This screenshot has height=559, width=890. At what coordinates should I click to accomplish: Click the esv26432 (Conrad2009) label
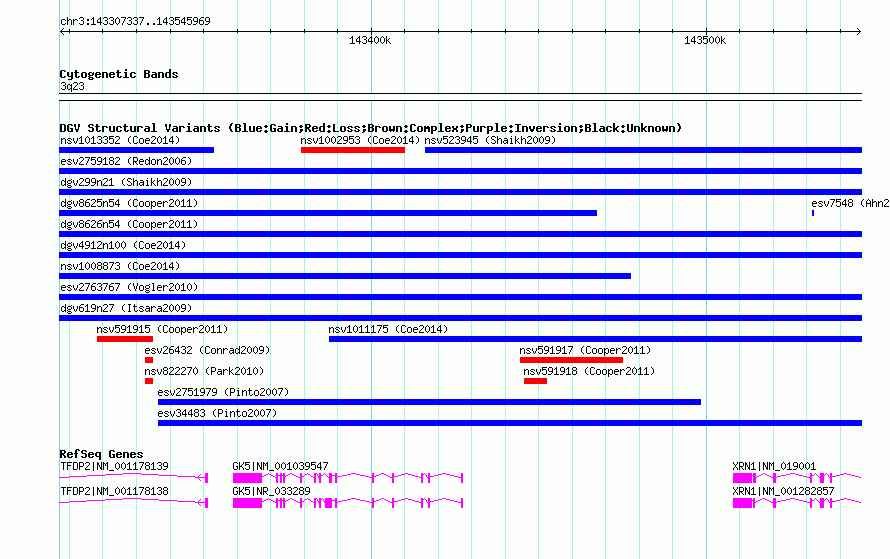coord(207,350)
